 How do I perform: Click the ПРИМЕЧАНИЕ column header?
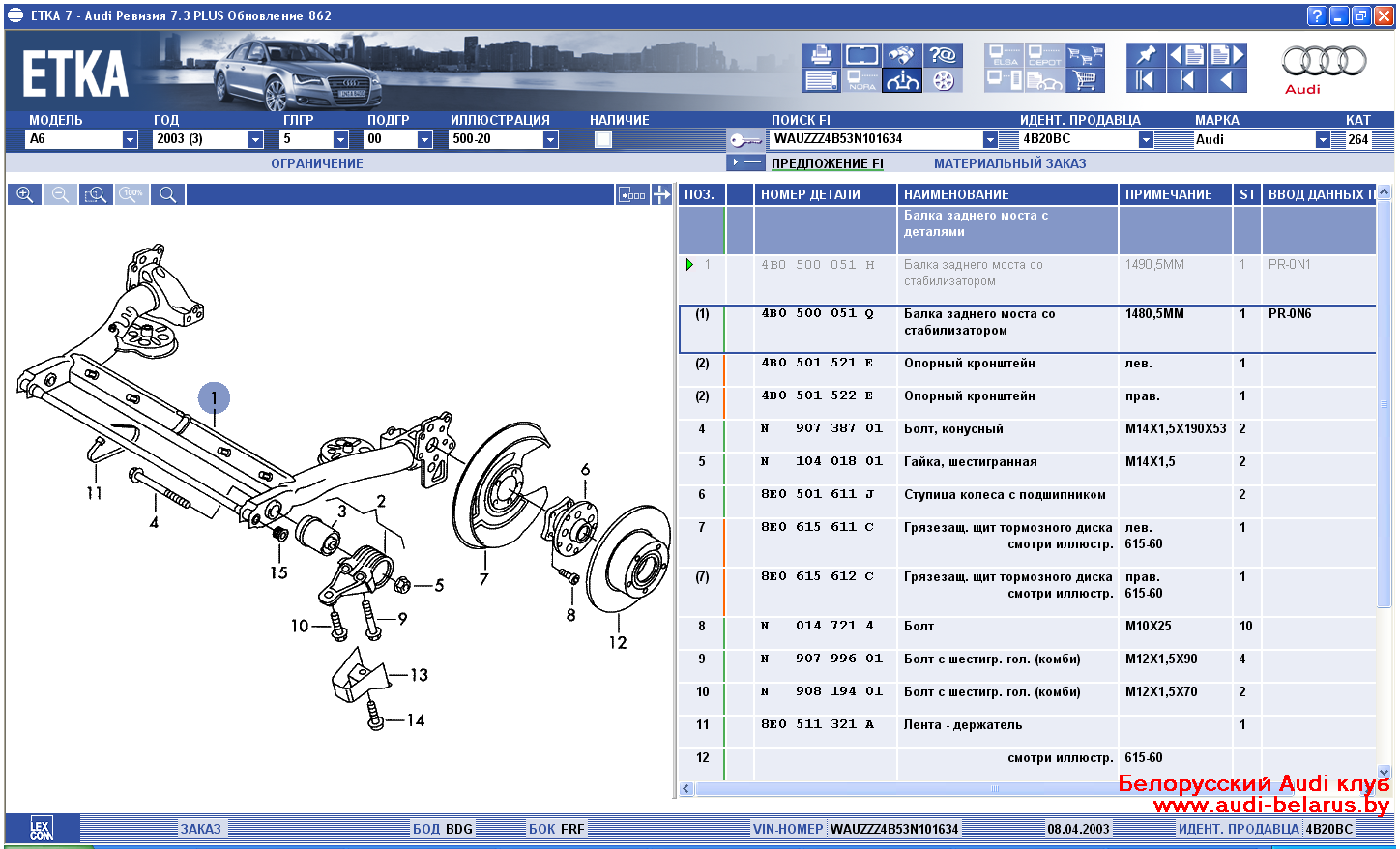(x=1176, y=194)
